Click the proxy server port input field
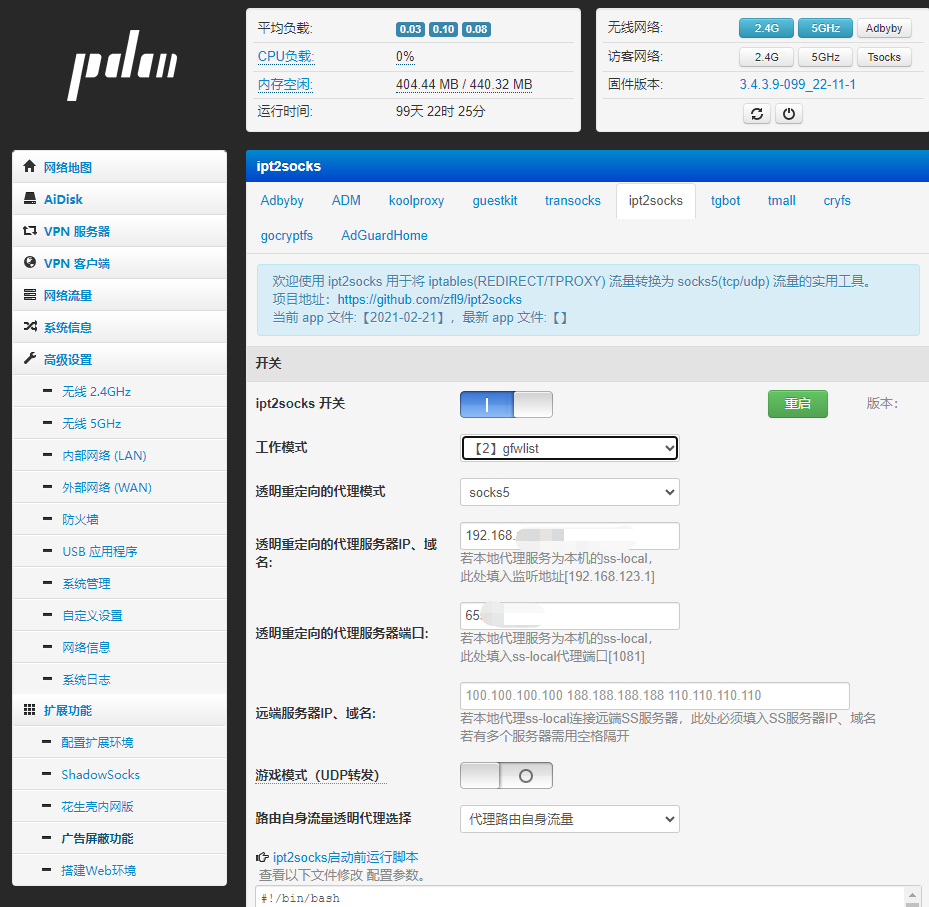The image size is (929, 907). pos(569,616)
